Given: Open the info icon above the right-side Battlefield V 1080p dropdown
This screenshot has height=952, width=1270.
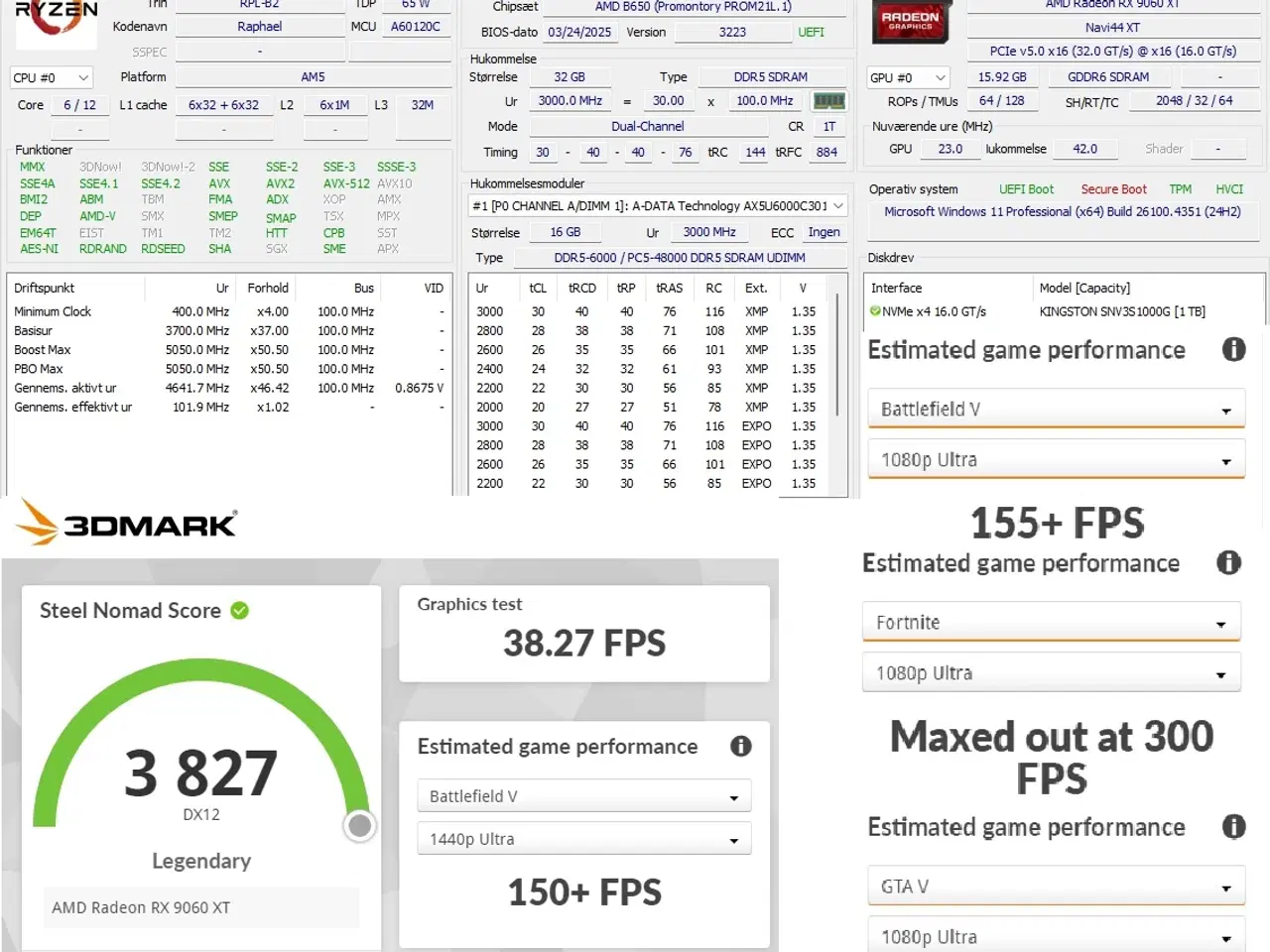Looking at the screenshot, I should pos(1233,349).
